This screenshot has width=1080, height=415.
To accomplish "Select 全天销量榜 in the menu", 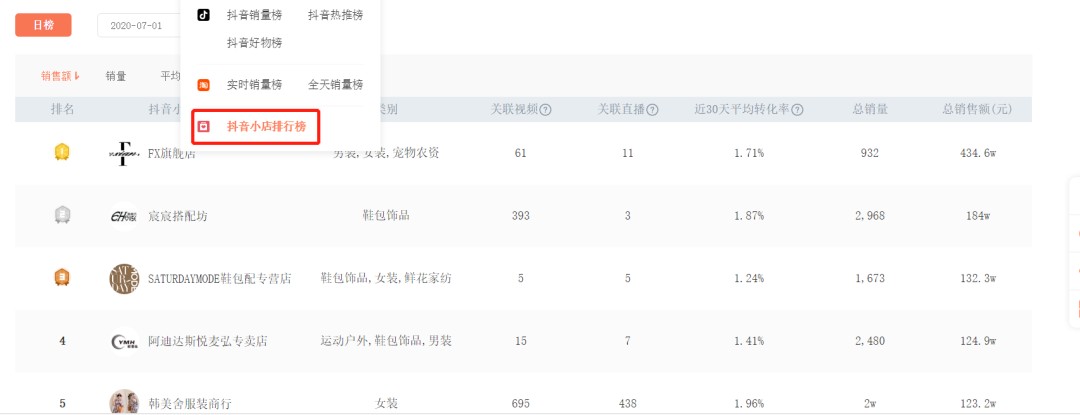I will pos(335,85).
